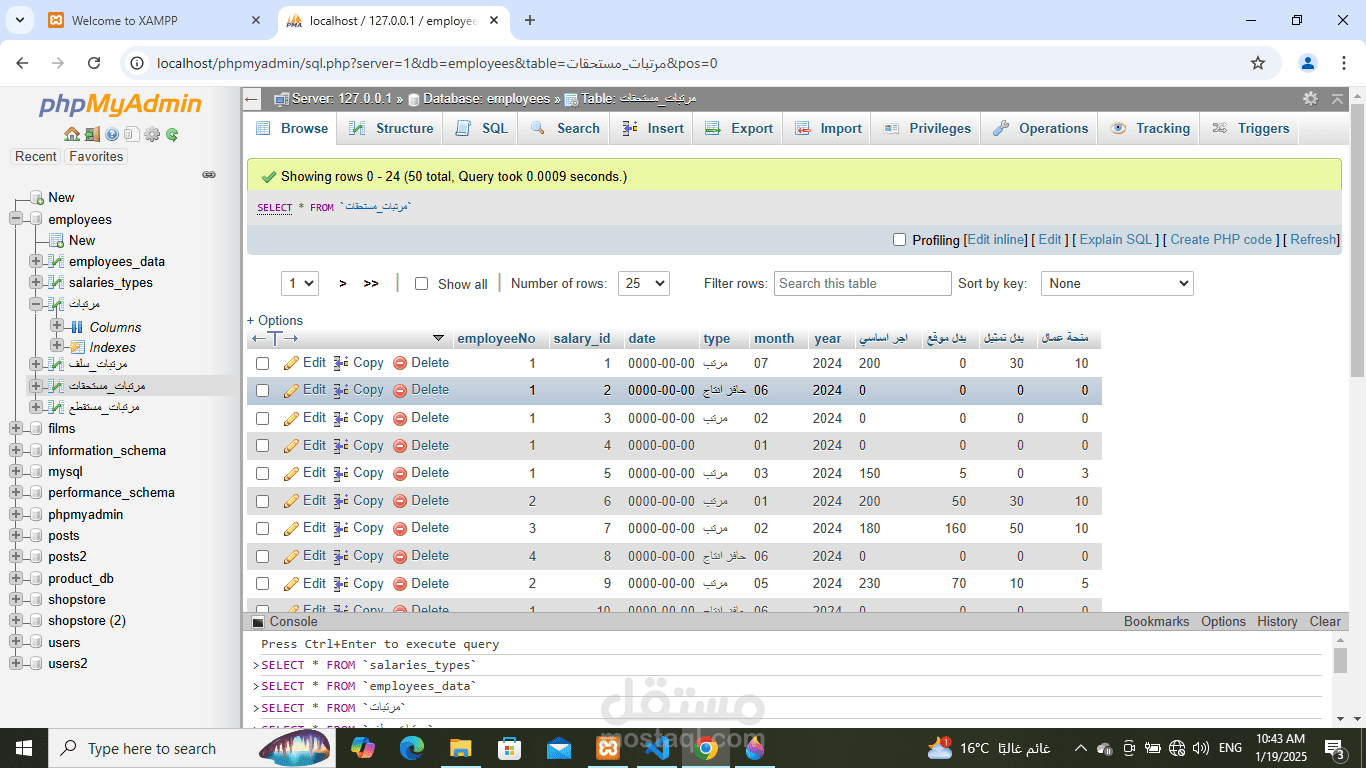Expand the mysql database node
Image resolution: width=1366 pixels, height=768 pixels.
coord(16,471)
